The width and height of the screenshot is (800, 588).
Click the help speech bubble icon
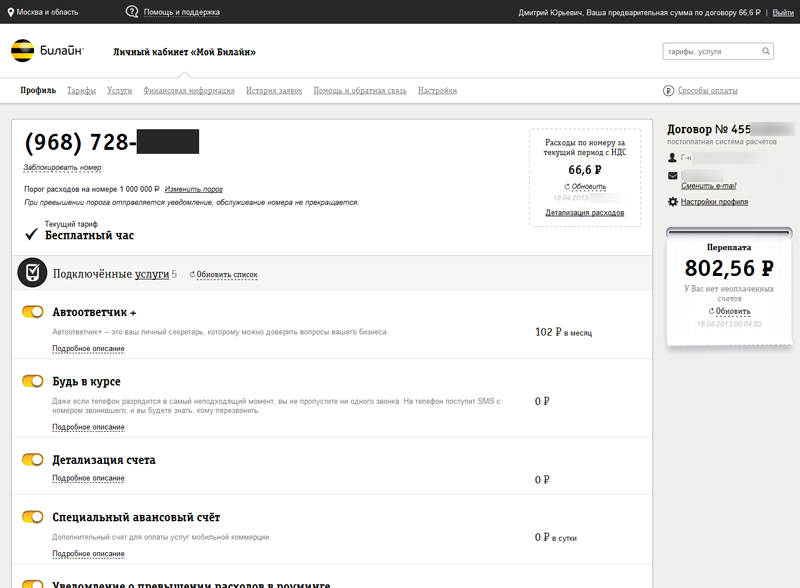click(x=132, y=11)
